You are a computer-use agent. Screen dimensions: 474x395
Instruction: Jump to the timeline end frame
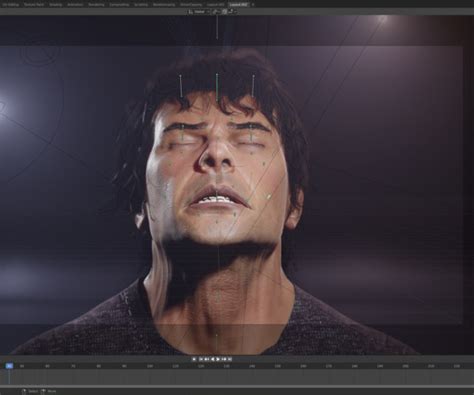[x=230, y=359]
